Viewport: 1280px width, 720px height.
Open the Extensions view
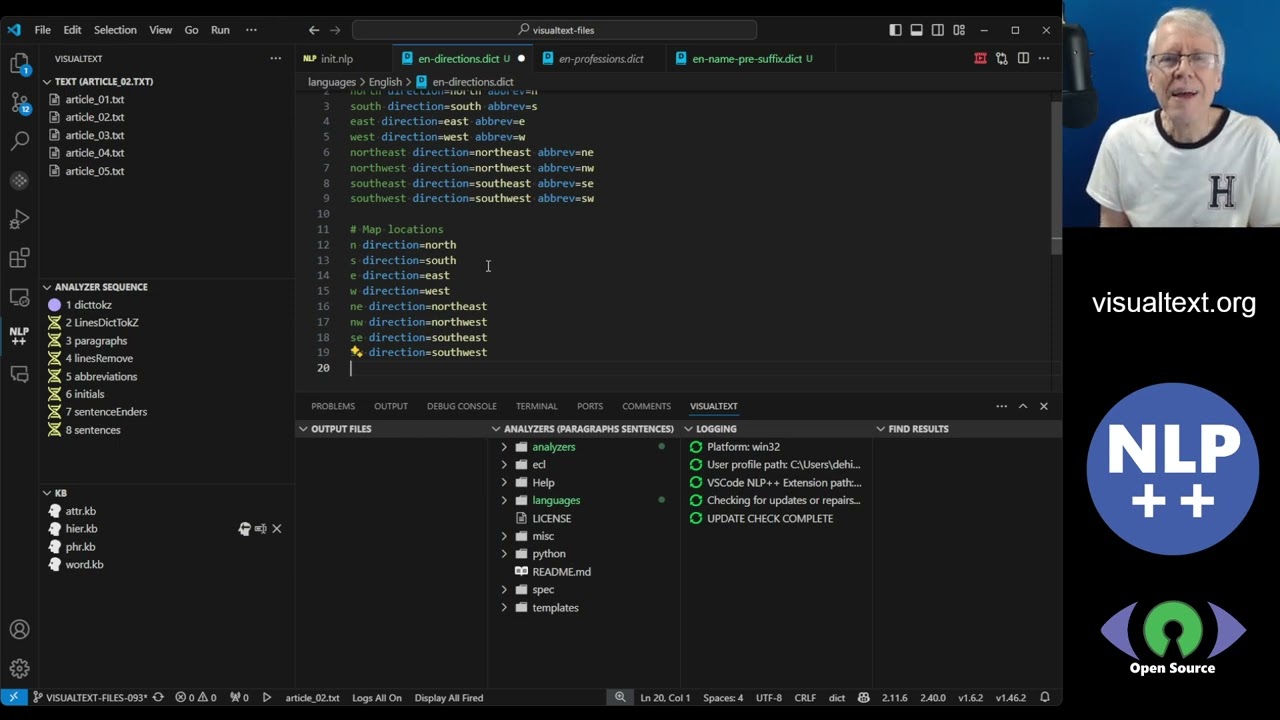click(19, 259)
